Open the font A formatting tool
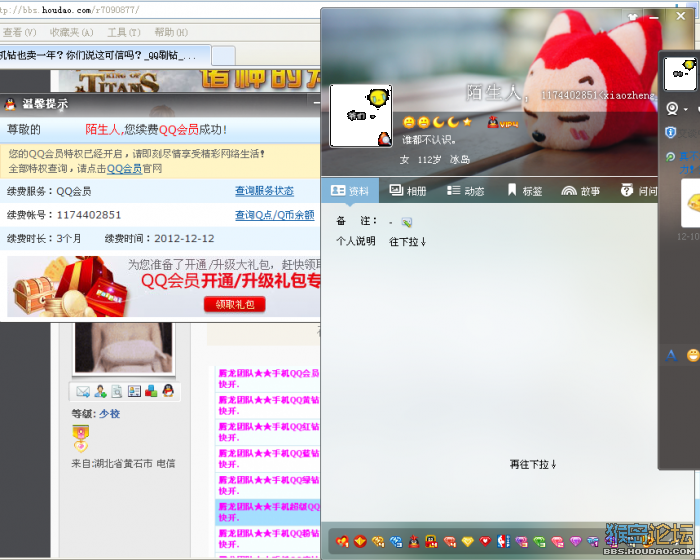The height and width of the screenshot is (560, 700). pyautogui.click(x=671, y=355)
